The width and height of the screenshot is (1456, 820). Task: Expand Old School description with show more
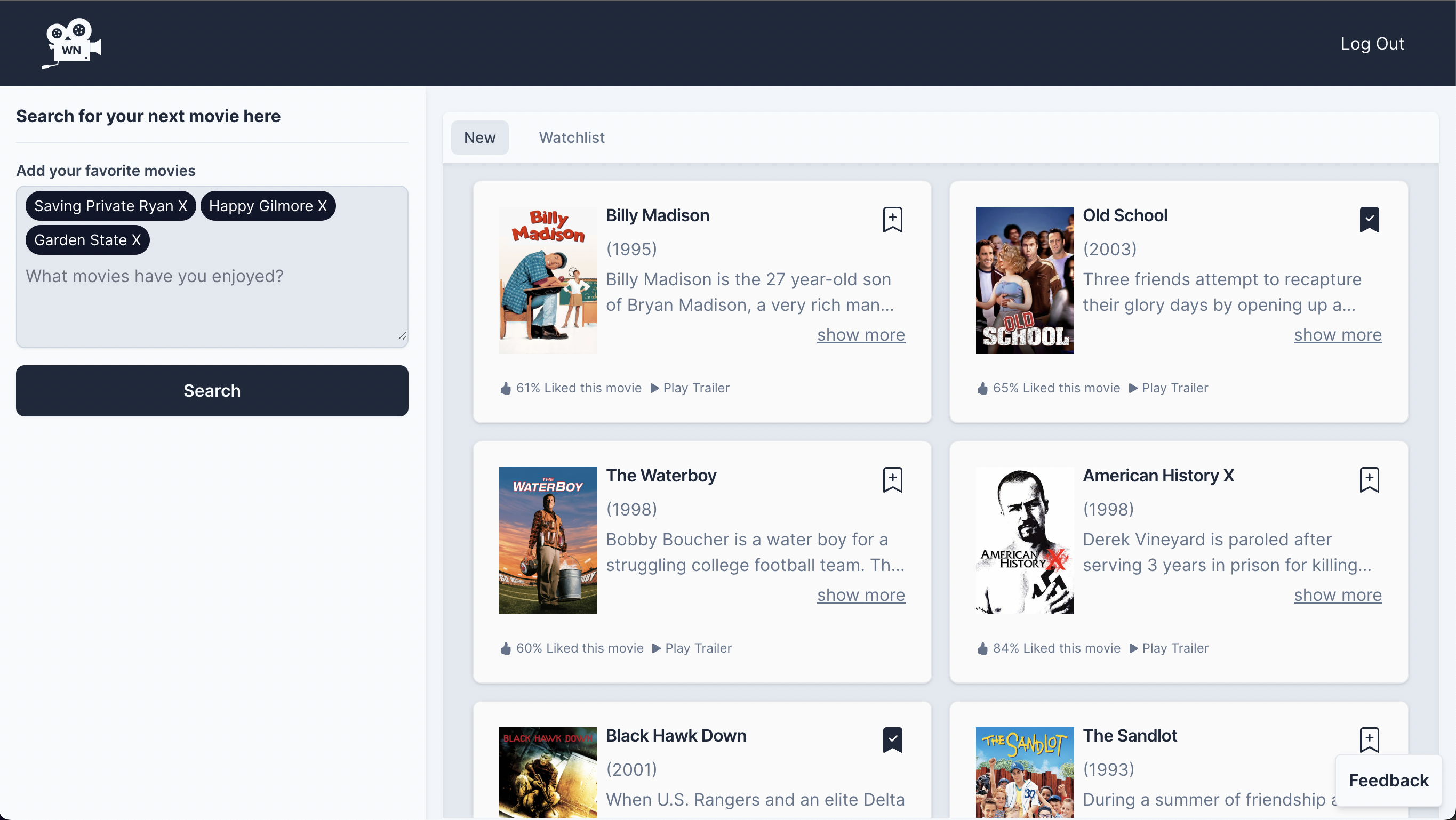click(x=1338, y=335)
